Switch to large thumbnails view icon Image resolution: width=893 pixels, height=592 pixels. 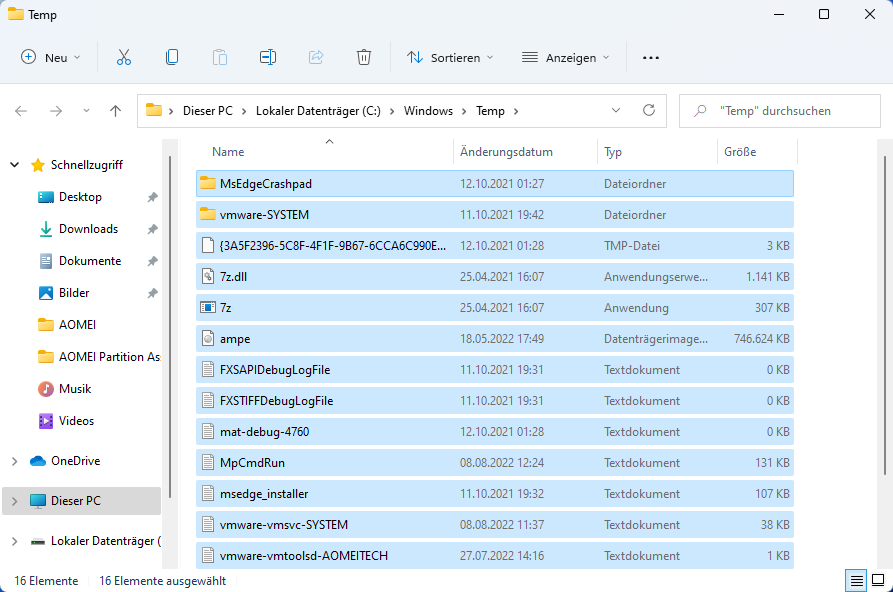[x=877, y=580]
